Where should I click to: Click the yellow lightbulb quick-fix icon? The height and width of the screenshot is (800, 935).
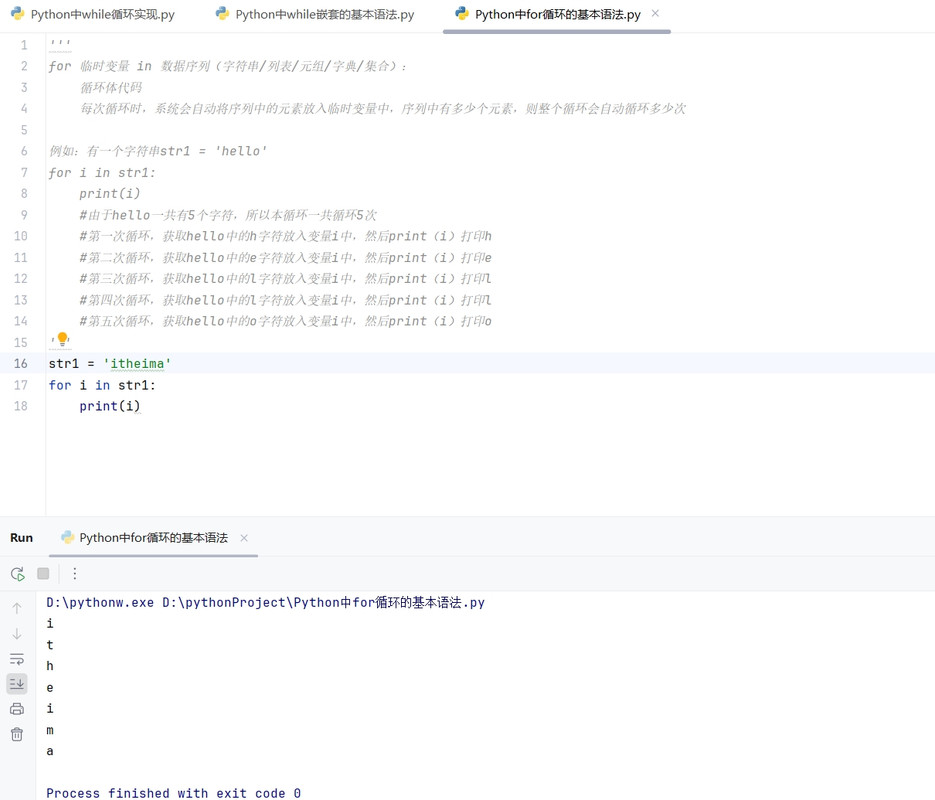tap(63, 339)
